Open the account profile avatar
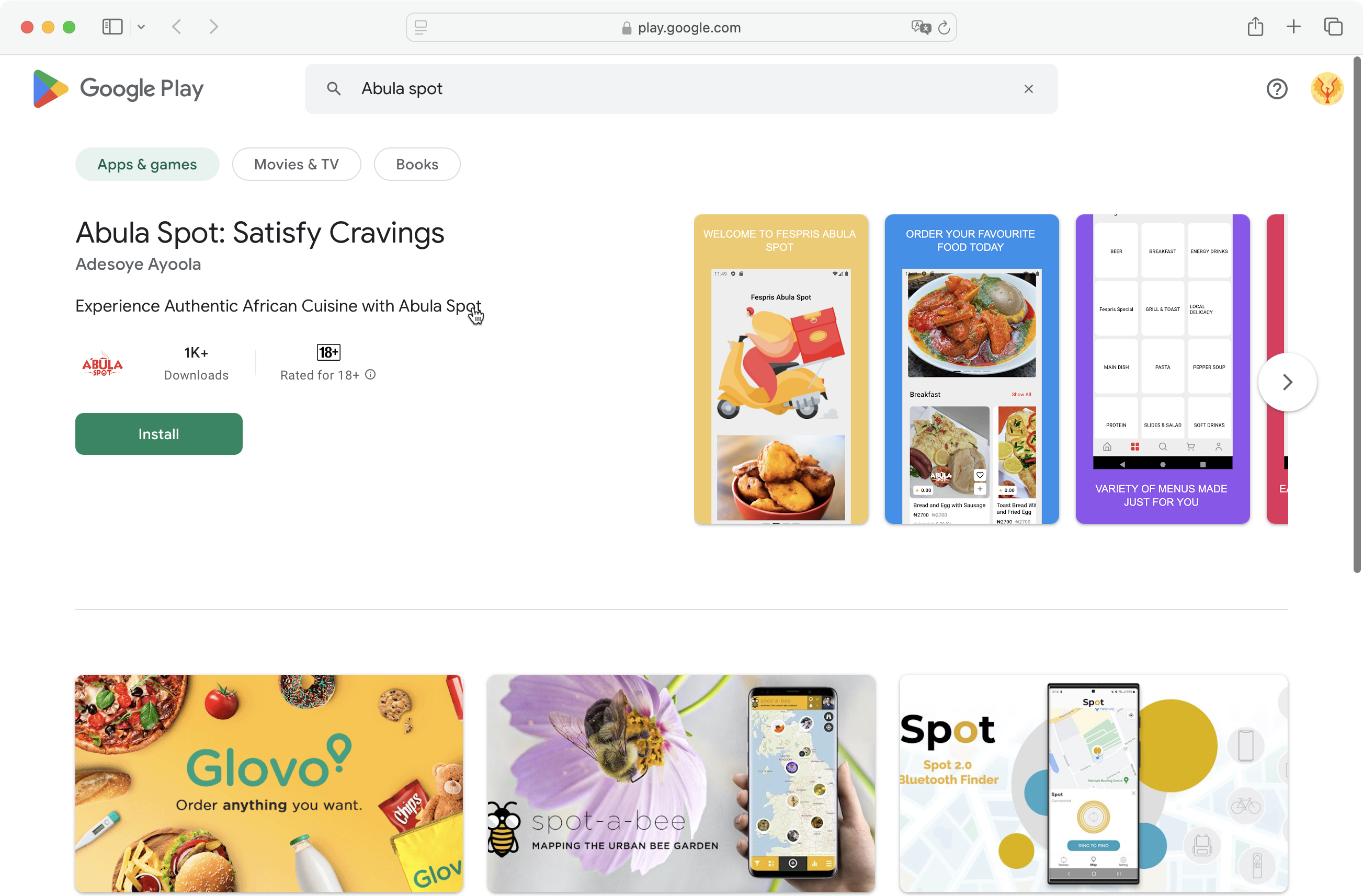1363x896 pixels. coord(1327,89)
